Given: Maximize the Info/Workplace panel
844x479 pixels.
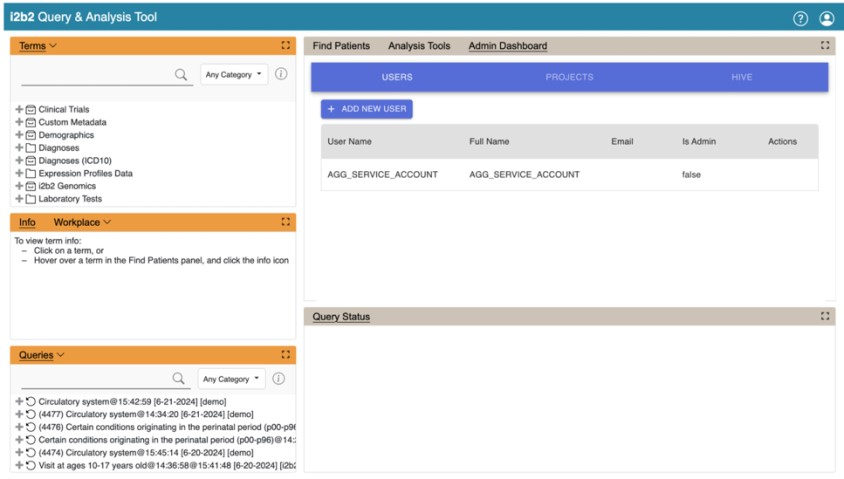Looking at the screenshot, I should [x=286, y=222].
